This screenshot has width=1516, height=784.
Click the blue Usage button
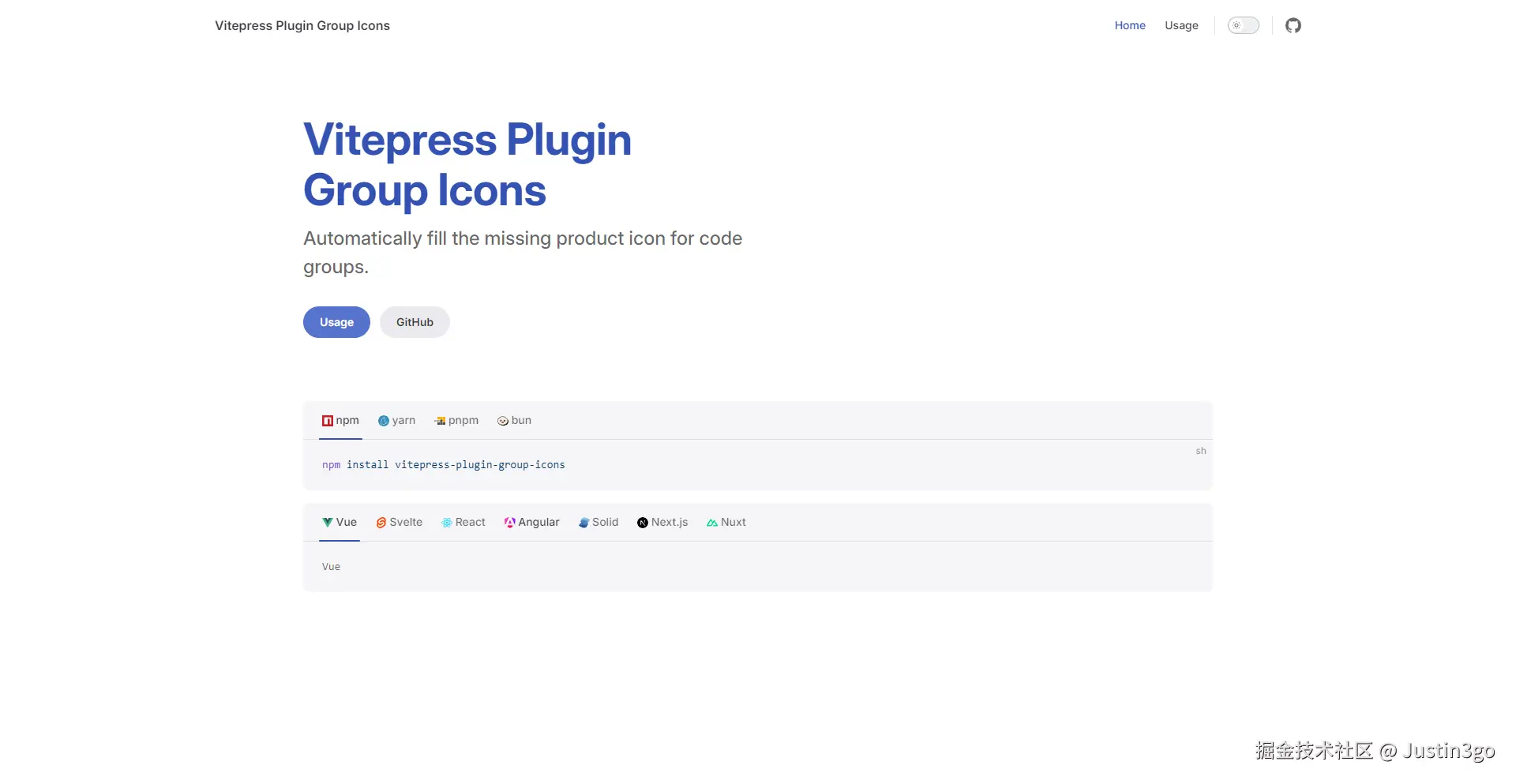[336, 322]
